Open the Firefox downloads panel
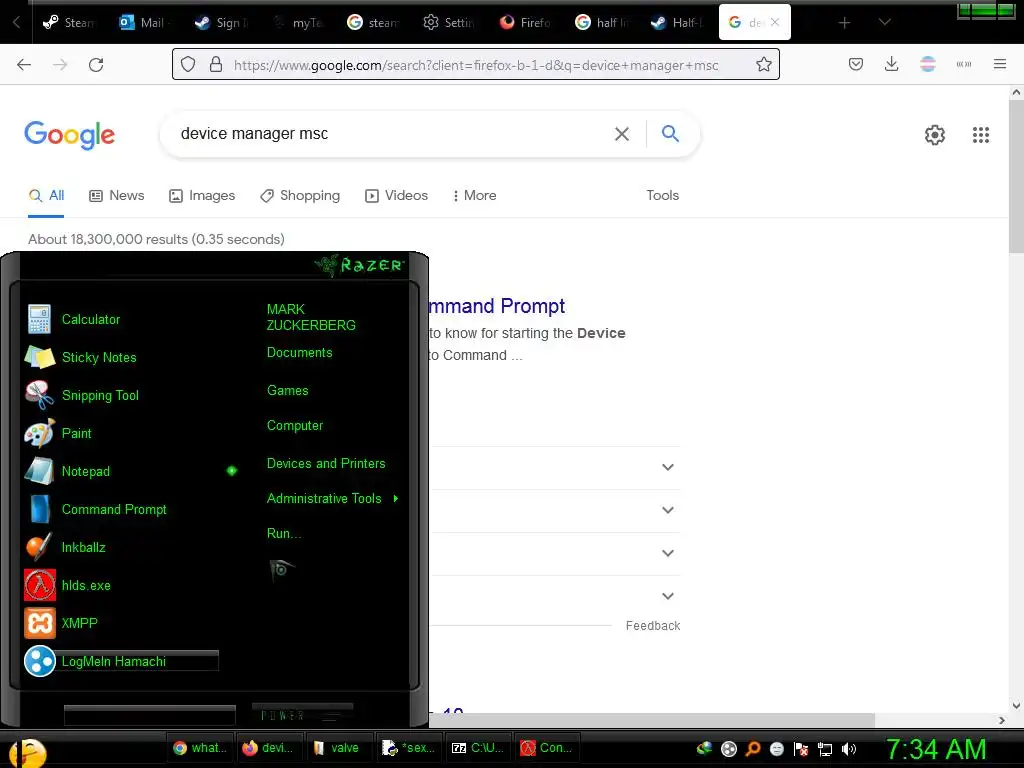The width and height of the screenshot is (1024, 768). click(x=891, y=64)
